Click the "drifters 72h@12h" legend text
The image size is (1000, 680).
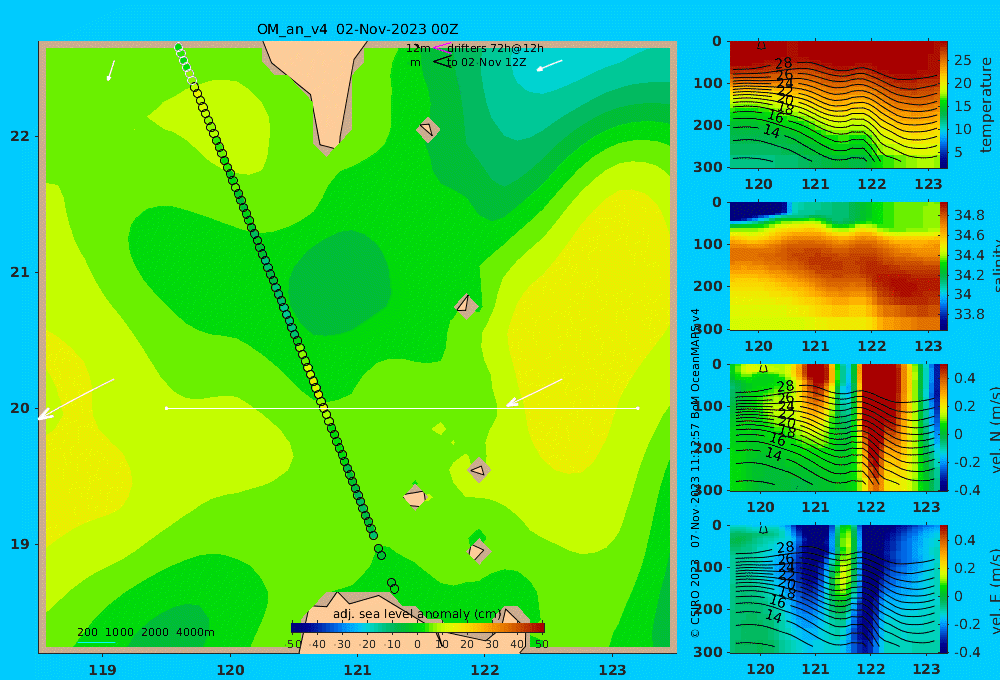(x=495, y=48)
